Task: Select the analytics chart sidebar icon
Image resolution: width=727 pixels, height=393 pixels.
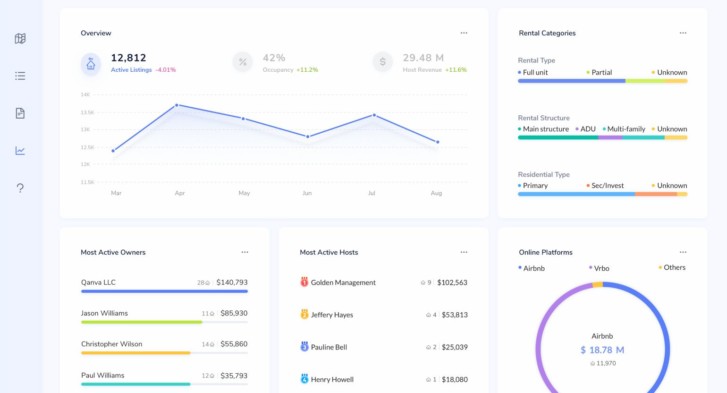Action: [x=20, y=151]
